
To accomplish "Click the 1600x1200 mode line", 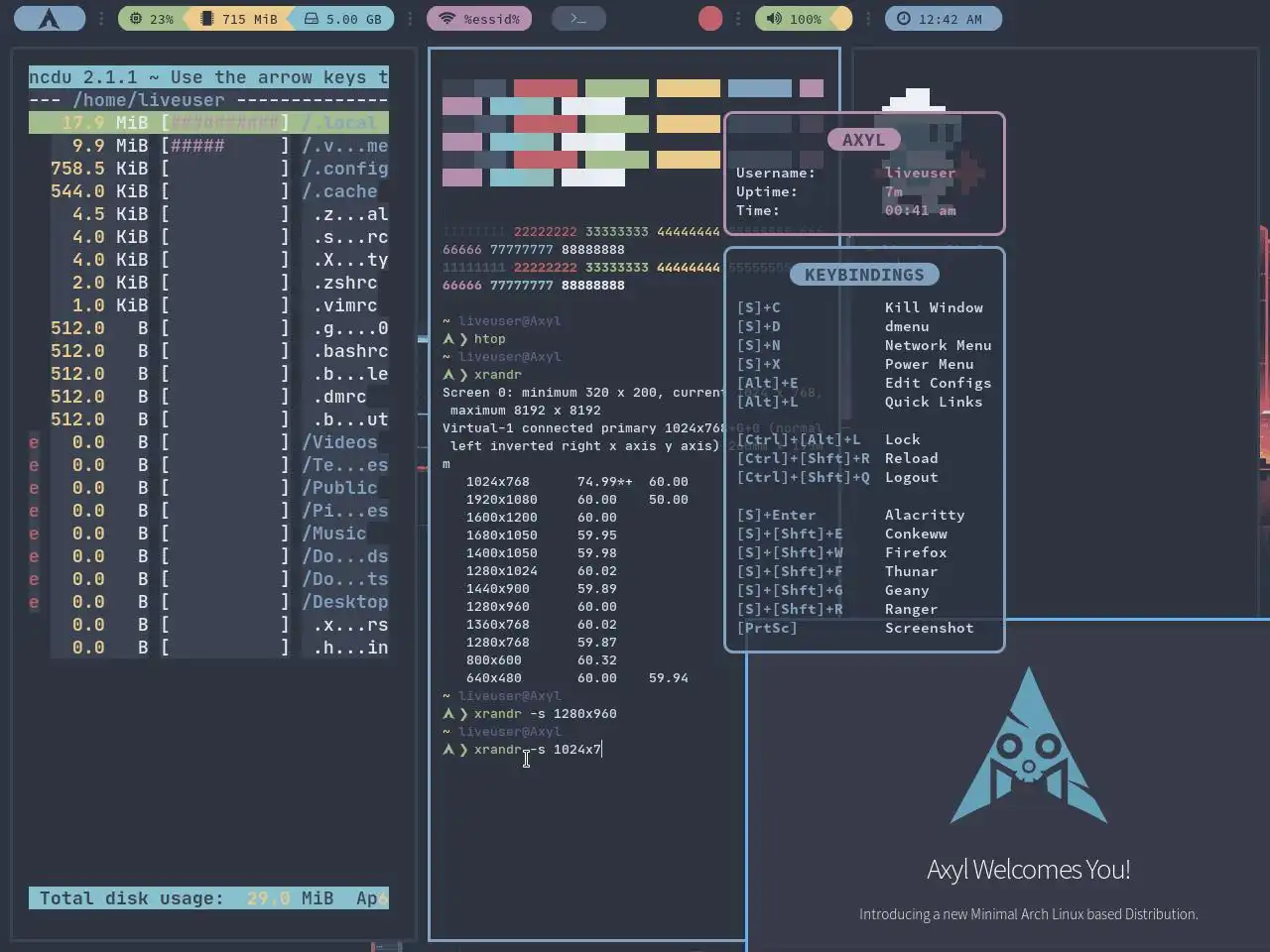I will (542, 518).
